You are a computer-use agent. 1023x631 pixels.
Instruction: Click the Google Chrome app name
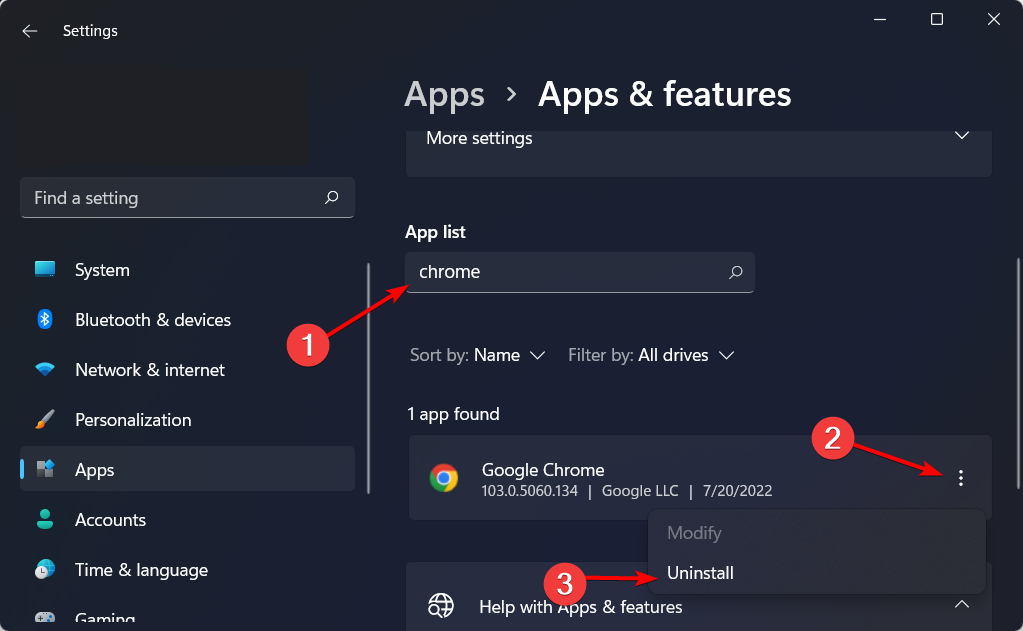(x=543, y=470)
